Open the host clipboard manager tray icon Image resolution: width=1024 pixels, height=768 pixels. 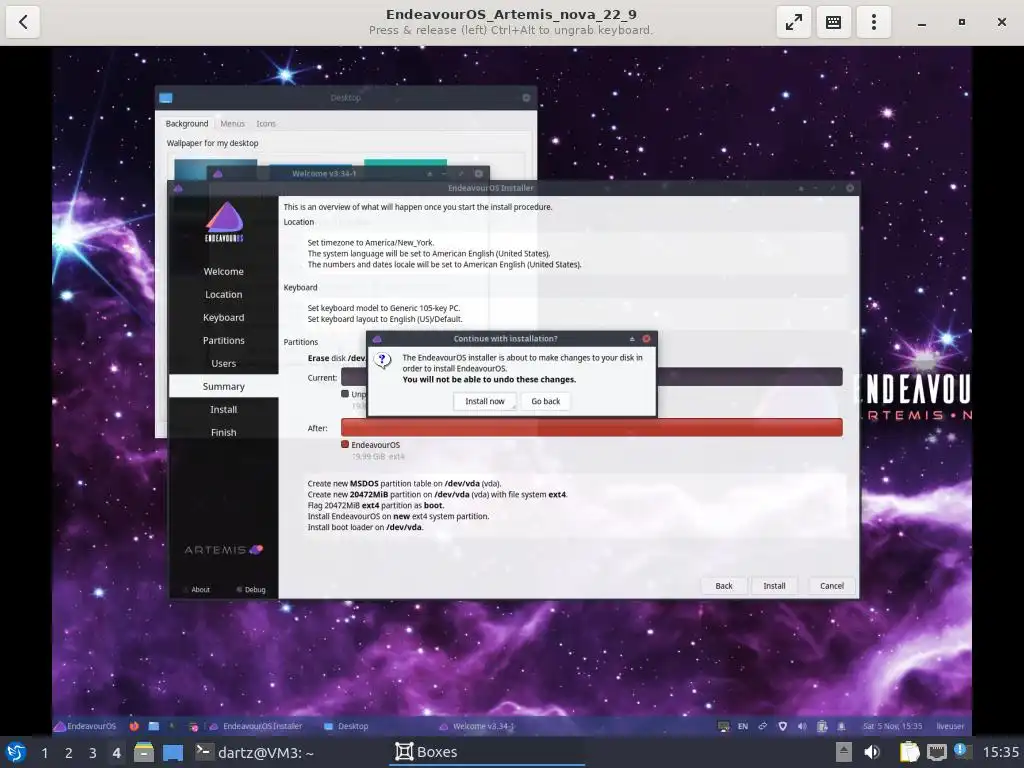(x=909, y=752)
